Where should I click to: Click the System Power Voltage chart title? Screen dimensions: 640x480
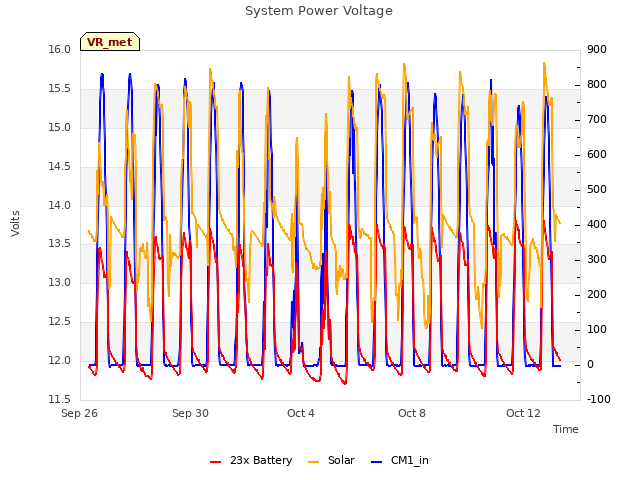click(x=319, y=11)
